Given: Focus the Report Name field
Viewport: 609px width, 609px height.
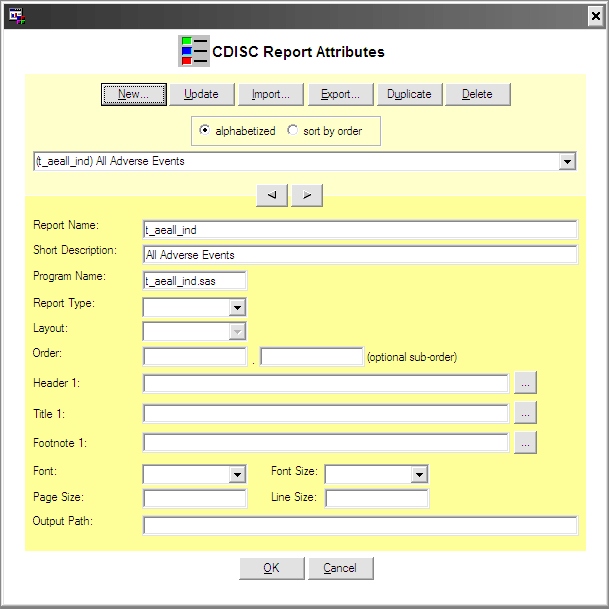Looking at the screenshot, I should click(x=360, y=230).
